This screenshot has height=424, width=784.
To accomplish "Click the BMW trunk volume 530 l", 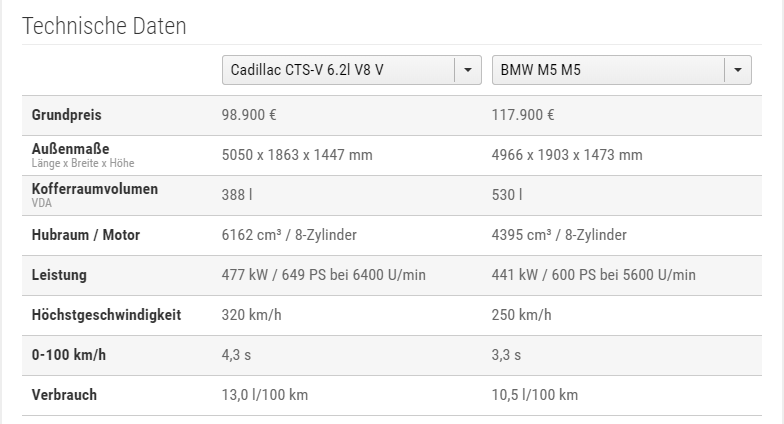I will pyautogui.click(x=507, y=194).
